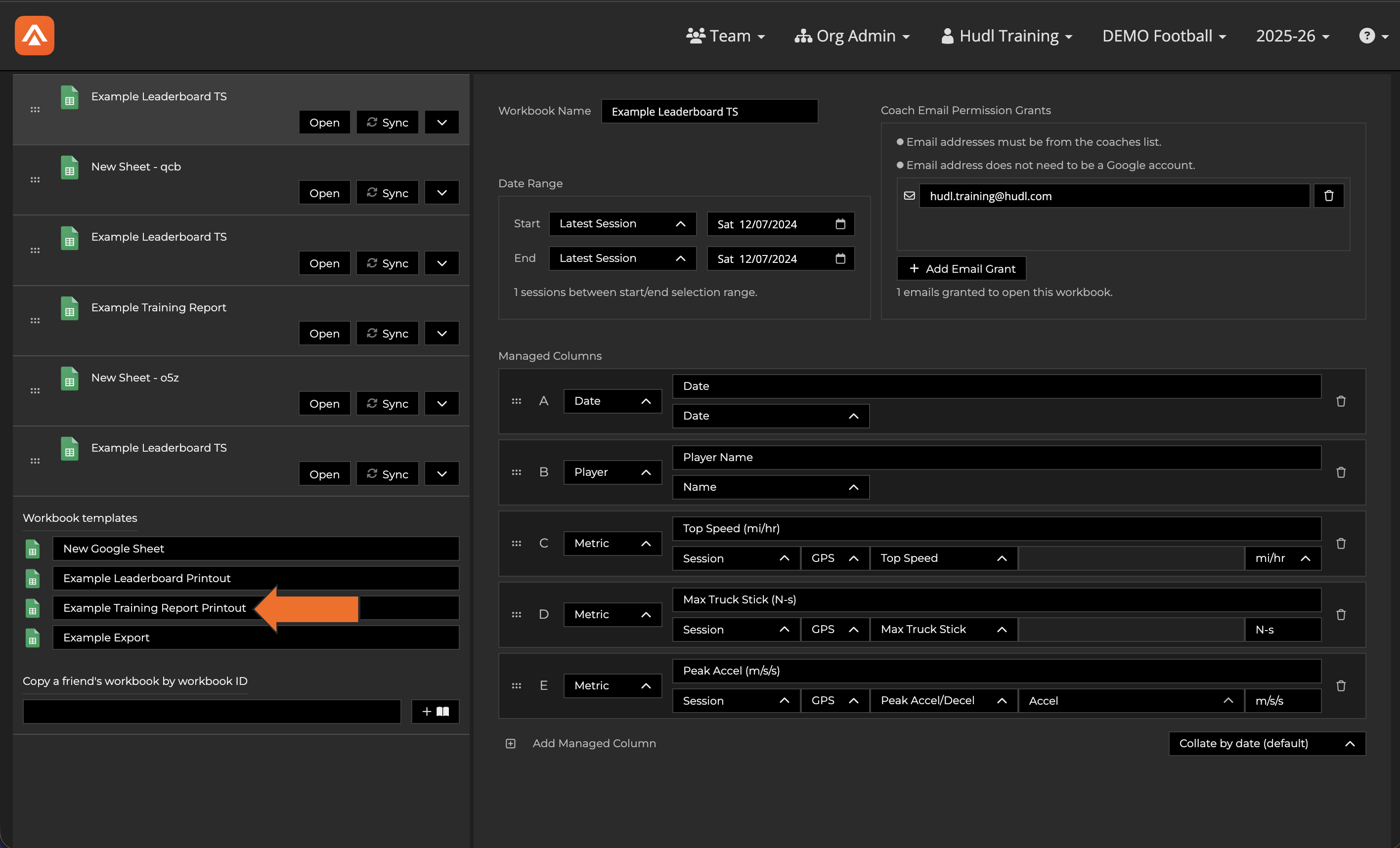The width and height of the screenshot is (1400, 848).
Task: Click drag handle for column B
Action: (x=516, y=472)
